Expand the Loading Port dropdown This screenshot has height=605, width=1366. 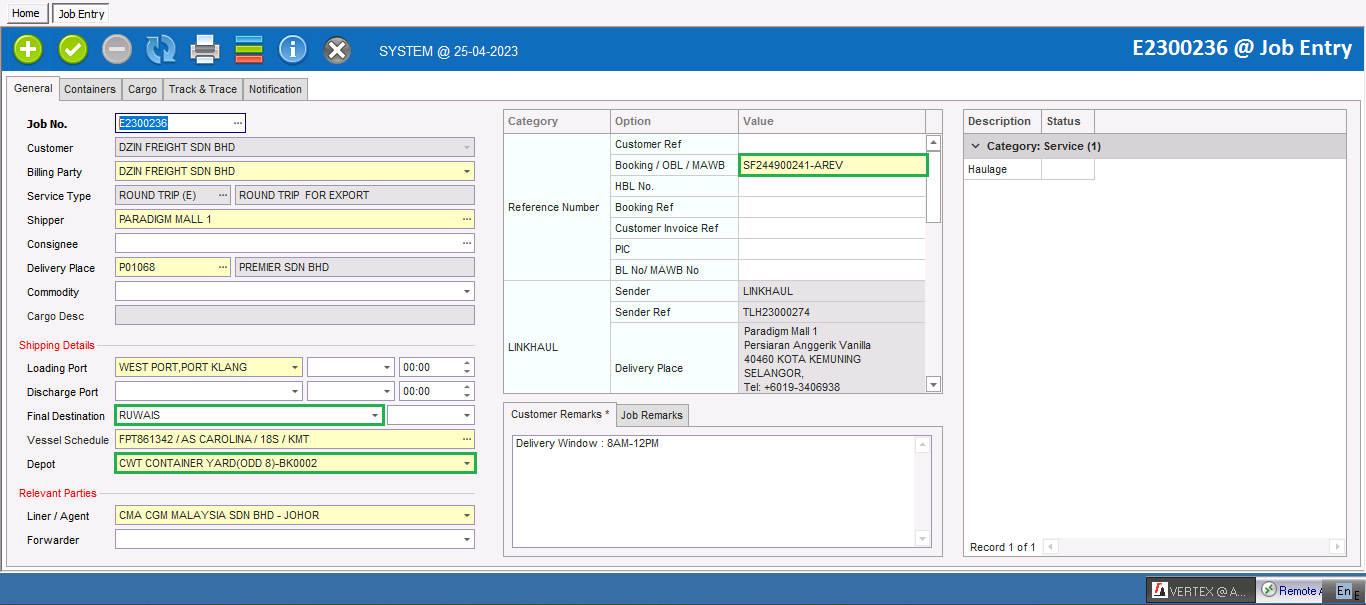[294, 367]
